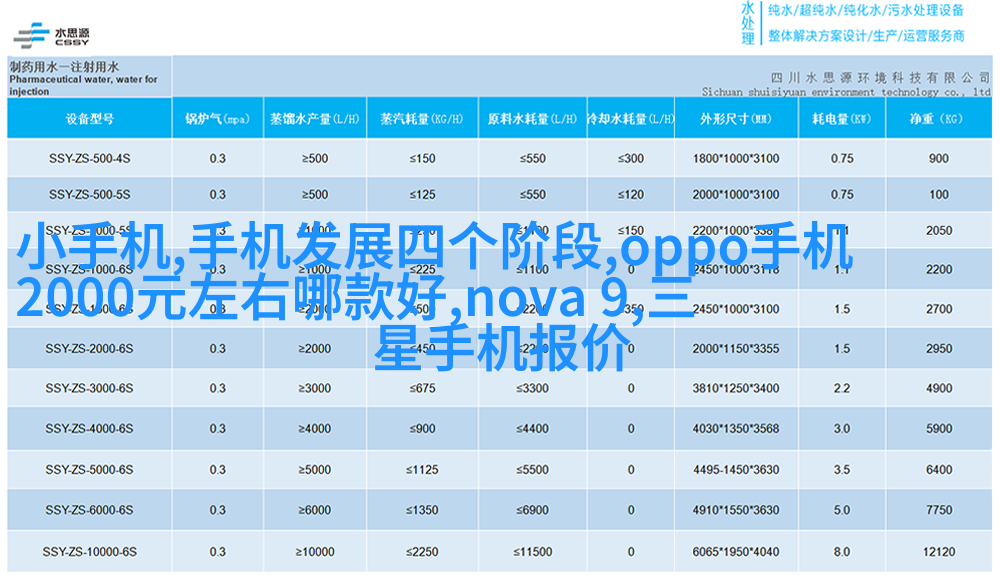Click the ≥4000 distilled water output cell
This screenshot has height=581, width=1000.
315,429
